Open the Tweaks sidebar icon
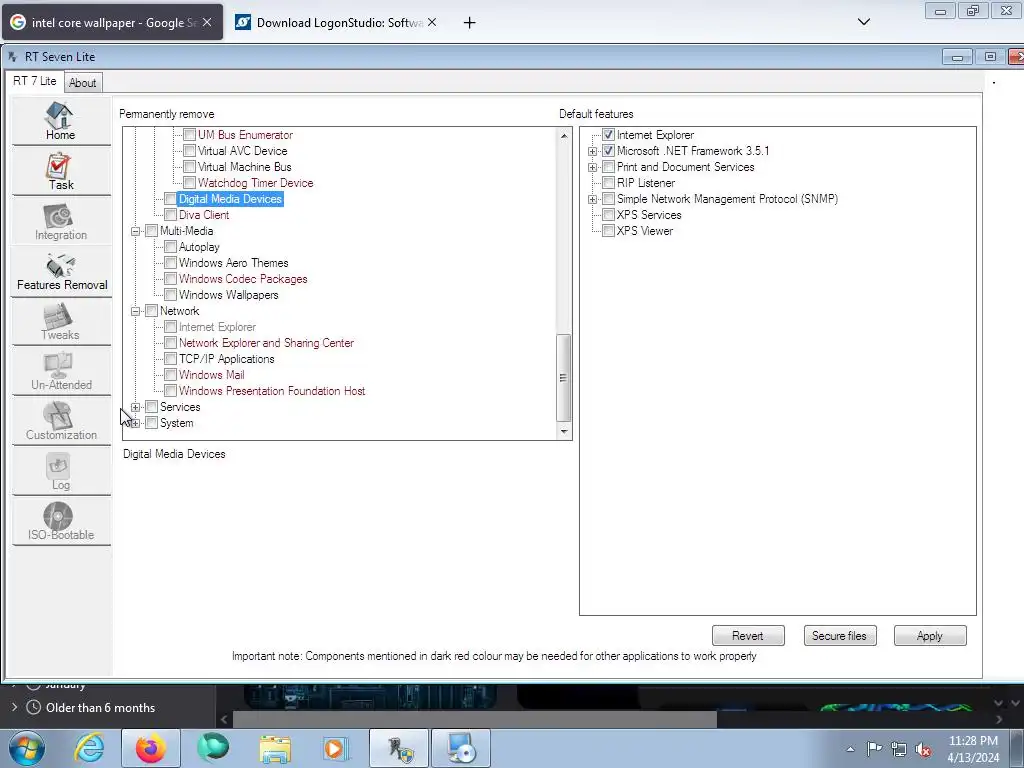Viewport: 1024px width, 768px height. point(61,321)
